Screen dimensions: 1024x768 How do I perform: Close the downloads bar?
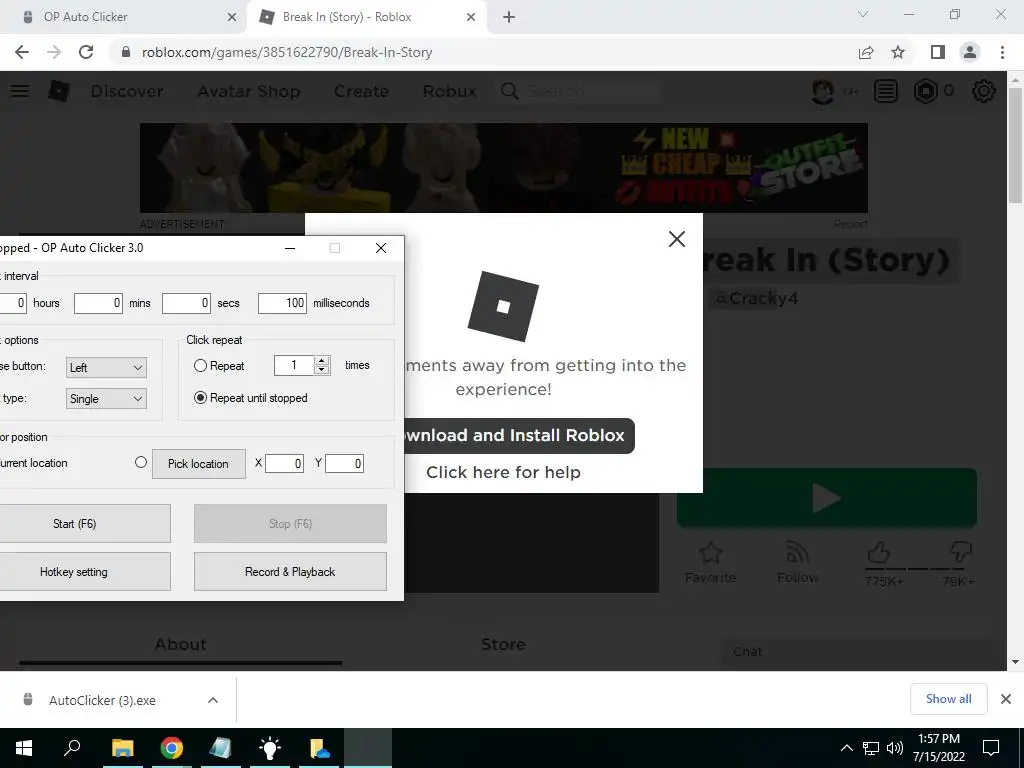(x=1006, y=699)
